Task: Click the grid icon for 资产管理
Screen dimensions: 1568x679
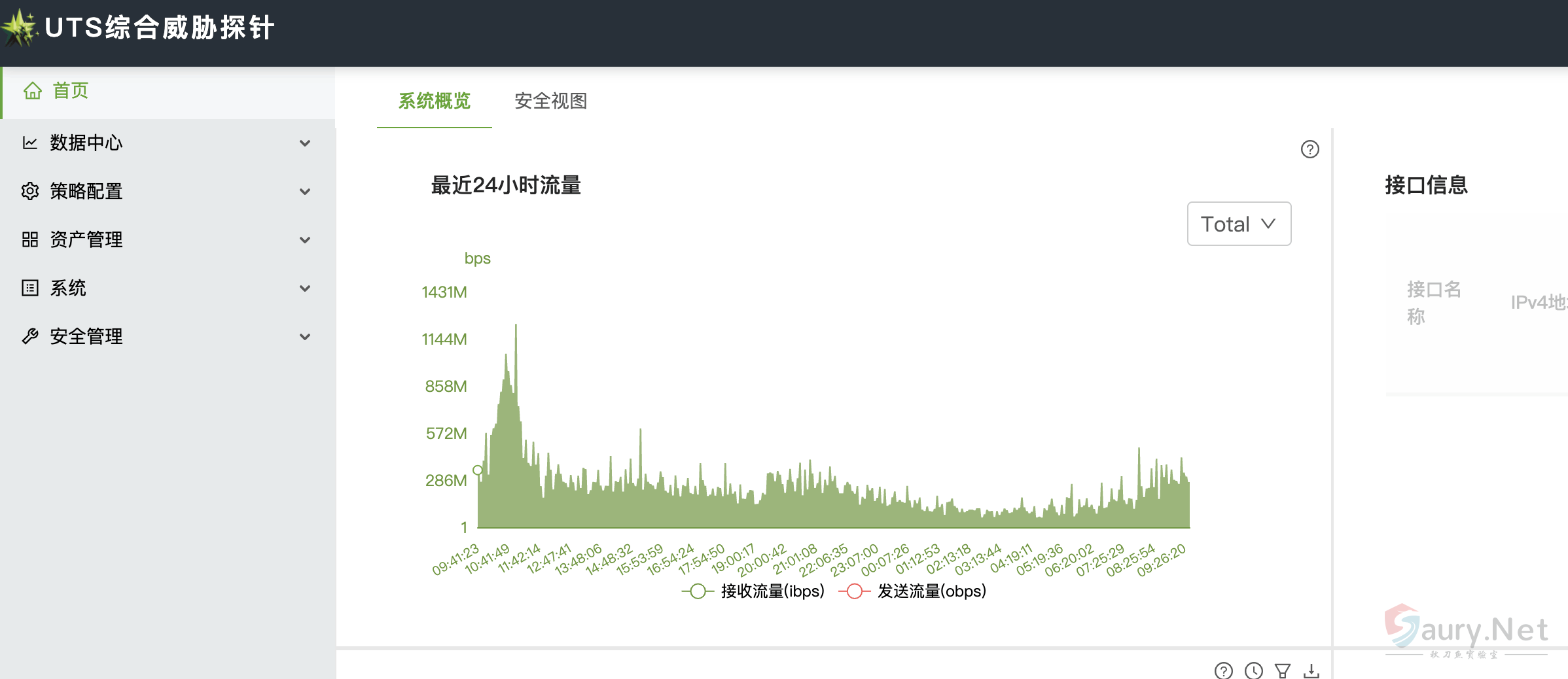Action: tap(30, 239)
